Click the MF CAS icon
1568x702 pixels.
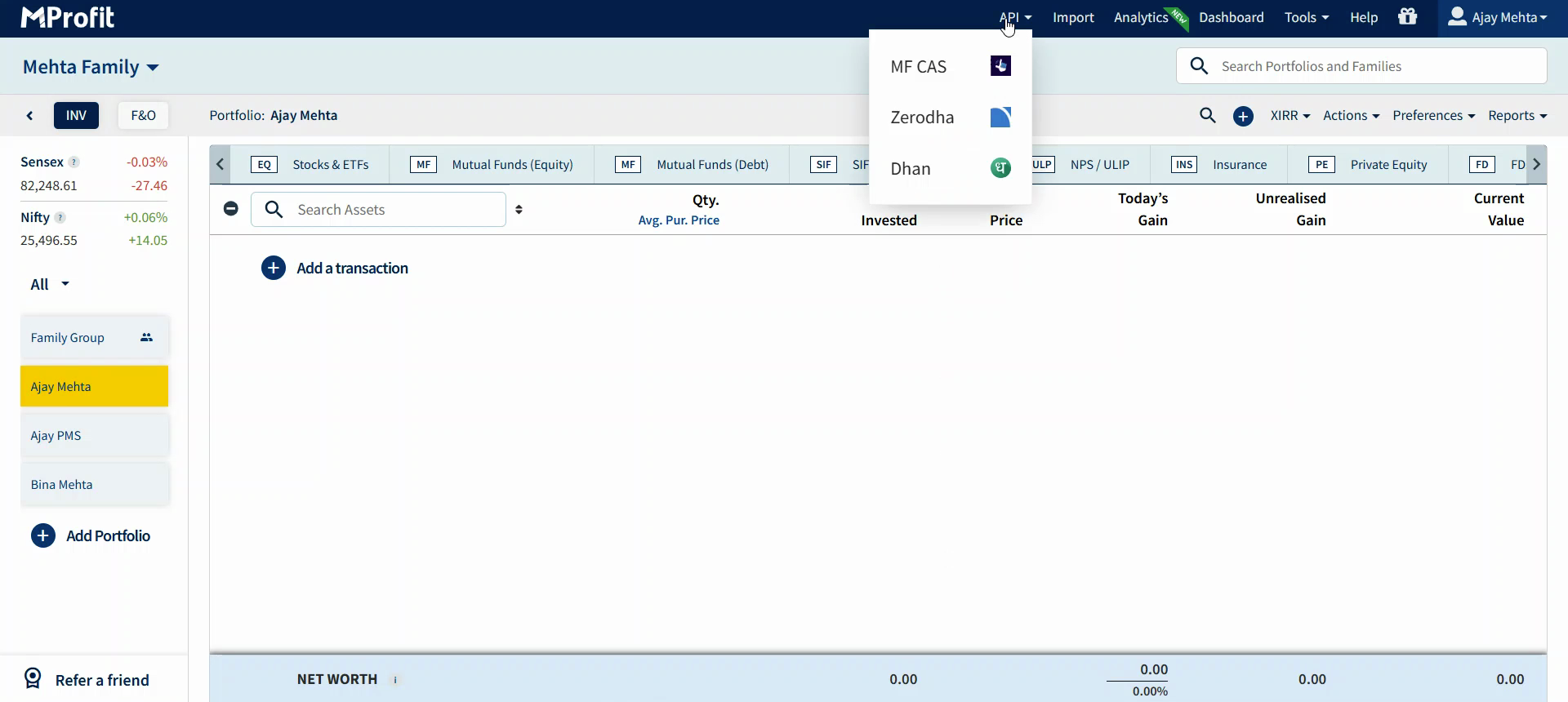[1000, 66]
